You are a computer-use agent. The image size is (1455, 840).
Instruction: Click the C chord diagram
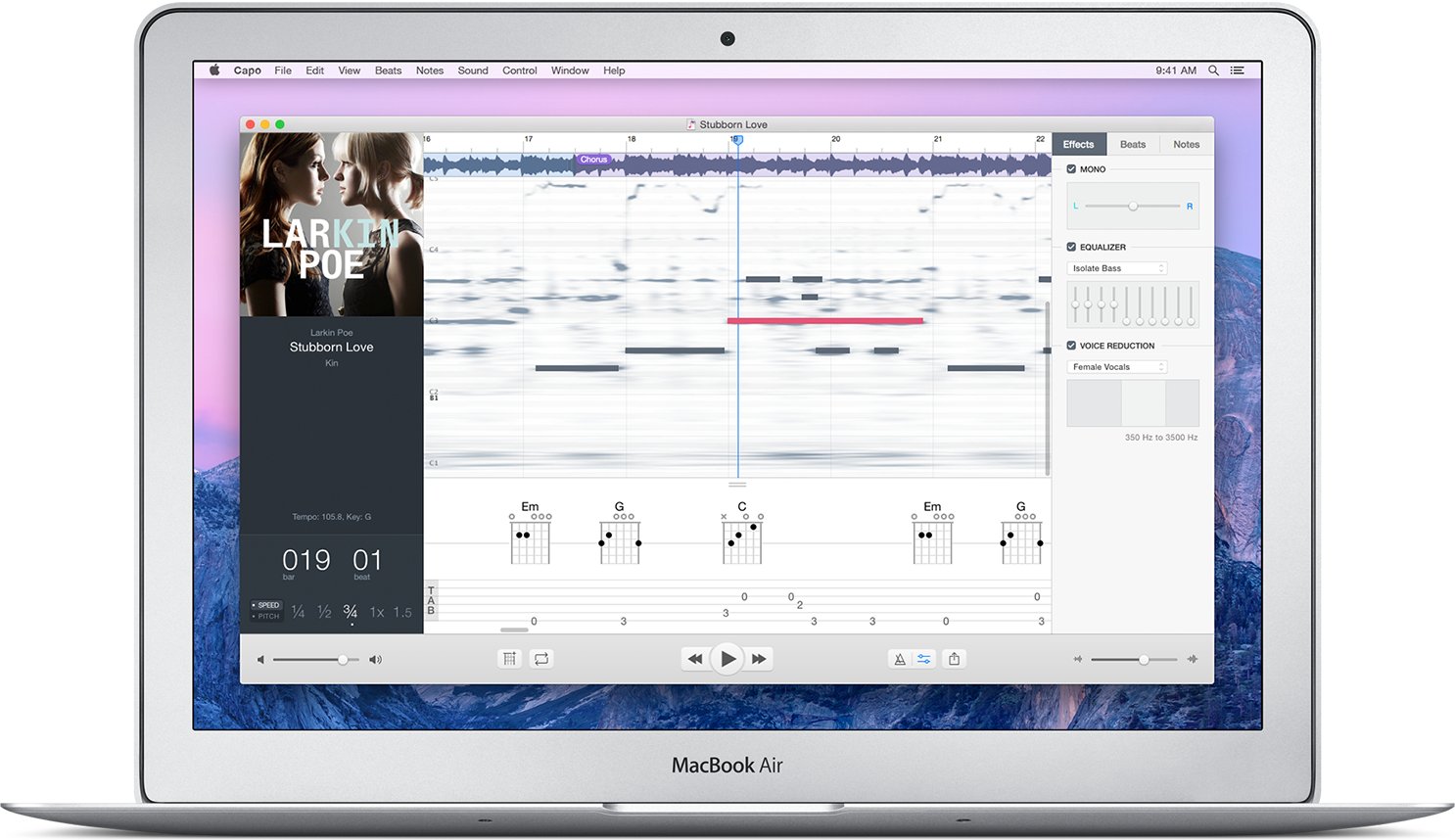pyautogui.click(x=742, y=534)
